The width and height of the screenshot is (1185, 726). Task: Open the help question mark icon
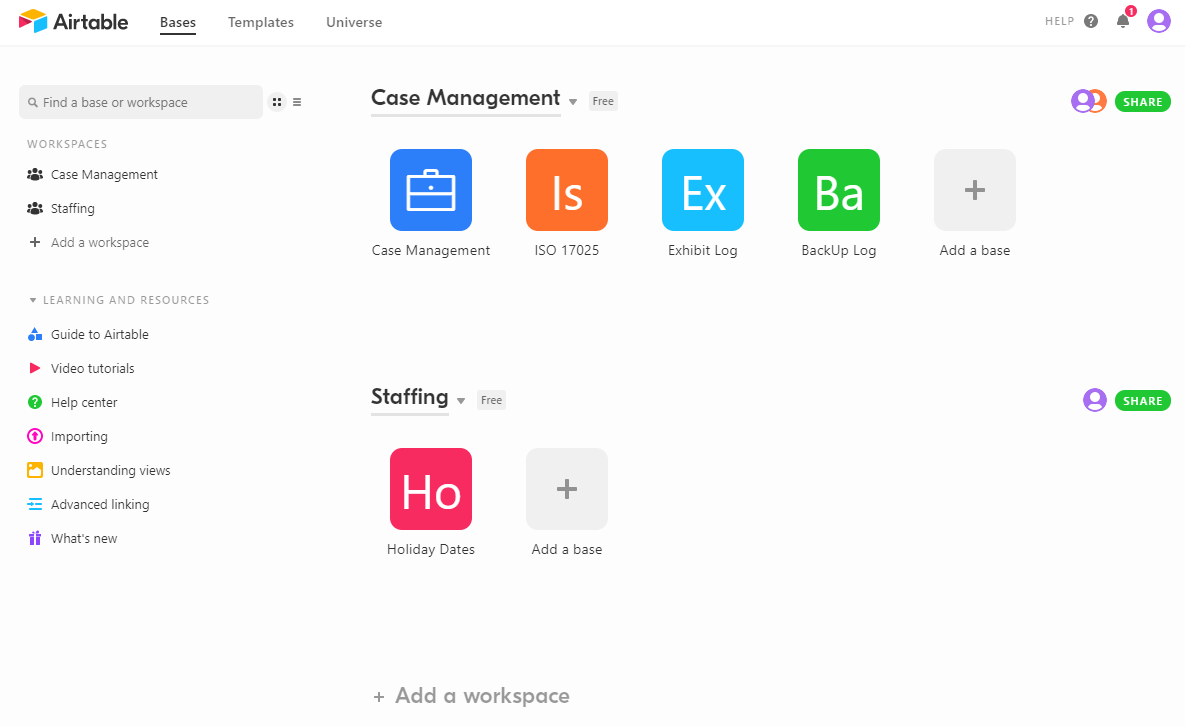click(x=1091, y=21)
